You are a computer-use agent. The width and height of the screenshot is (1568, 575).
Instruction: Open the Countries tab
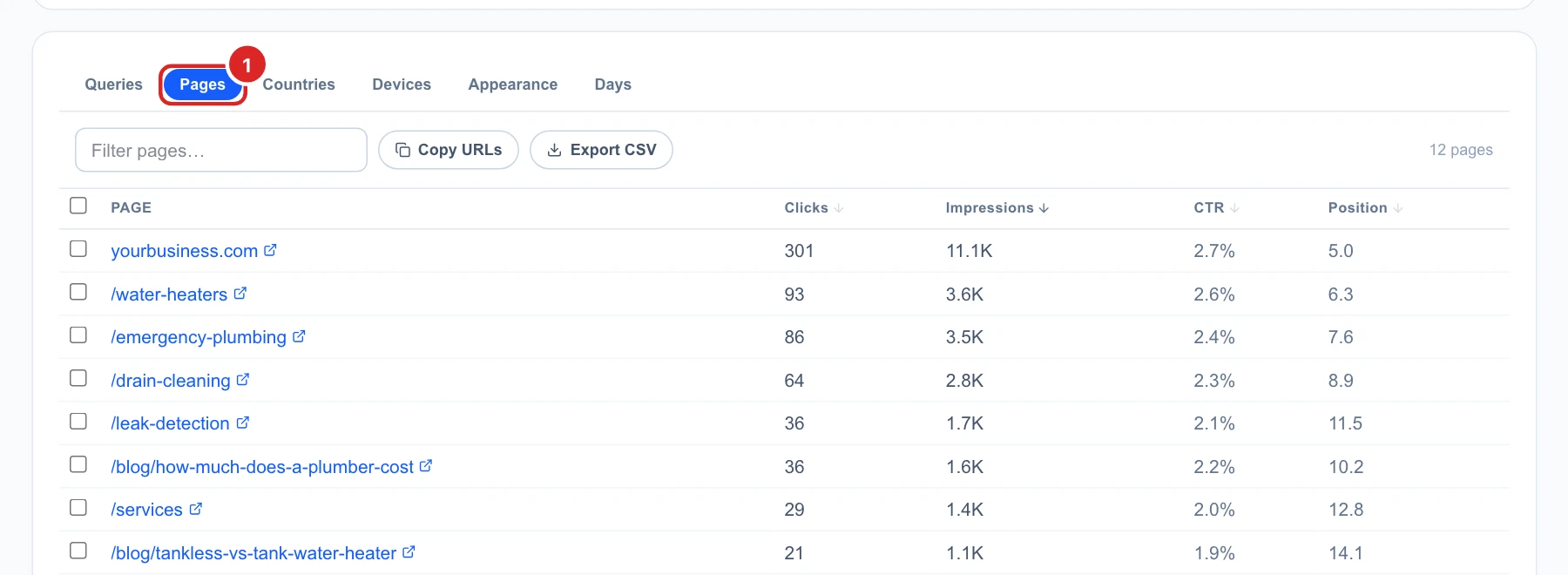tap(299, 85)
